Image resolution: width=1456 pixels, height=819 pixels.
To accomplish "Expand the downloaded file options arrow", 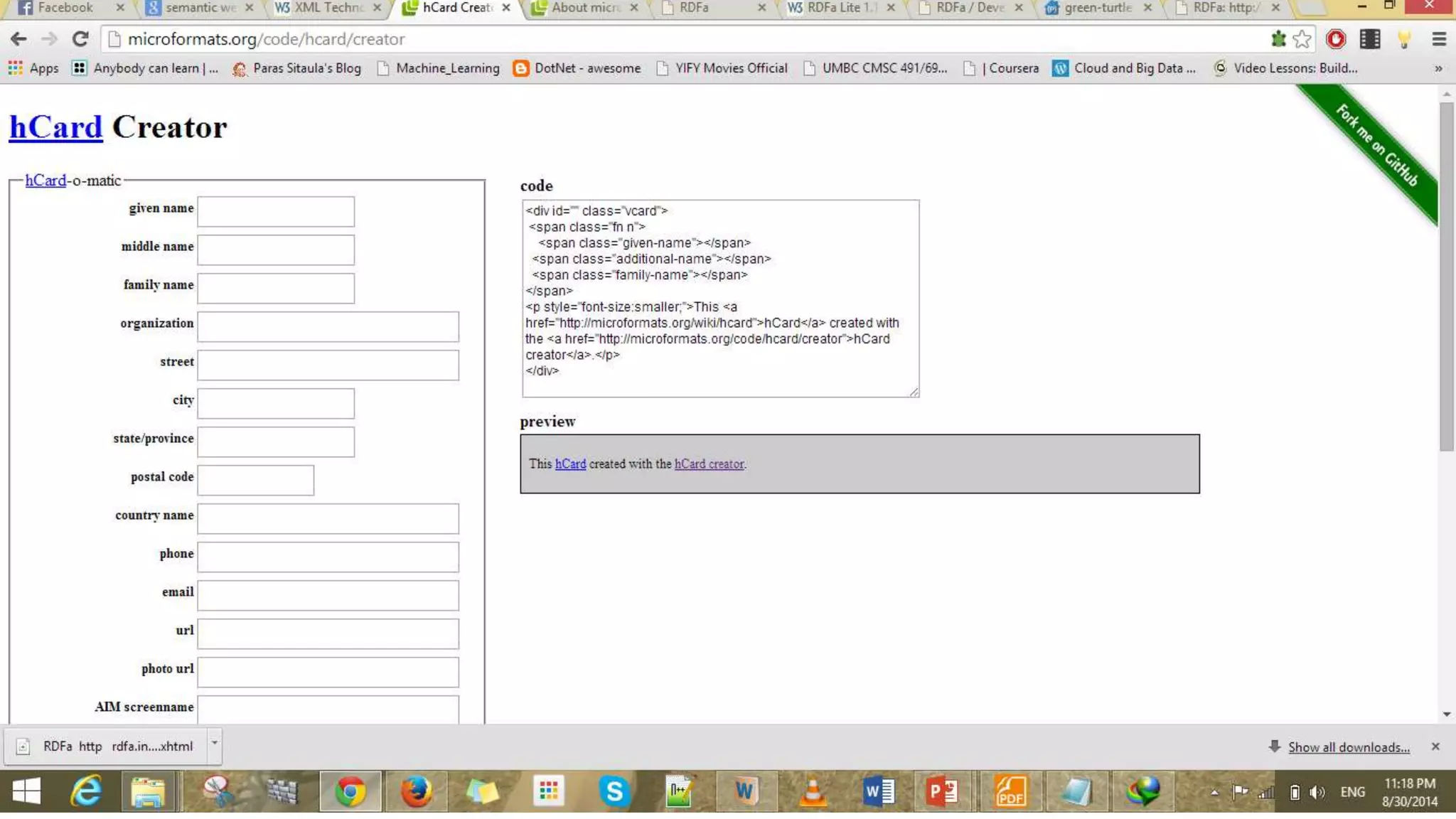I will point(214,744).
